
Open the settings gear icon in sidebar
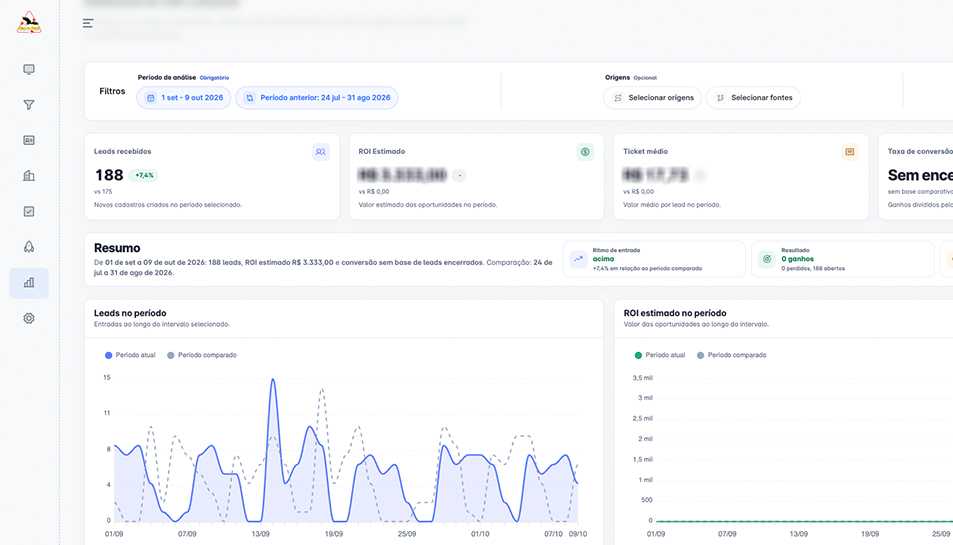click(29, 318)
